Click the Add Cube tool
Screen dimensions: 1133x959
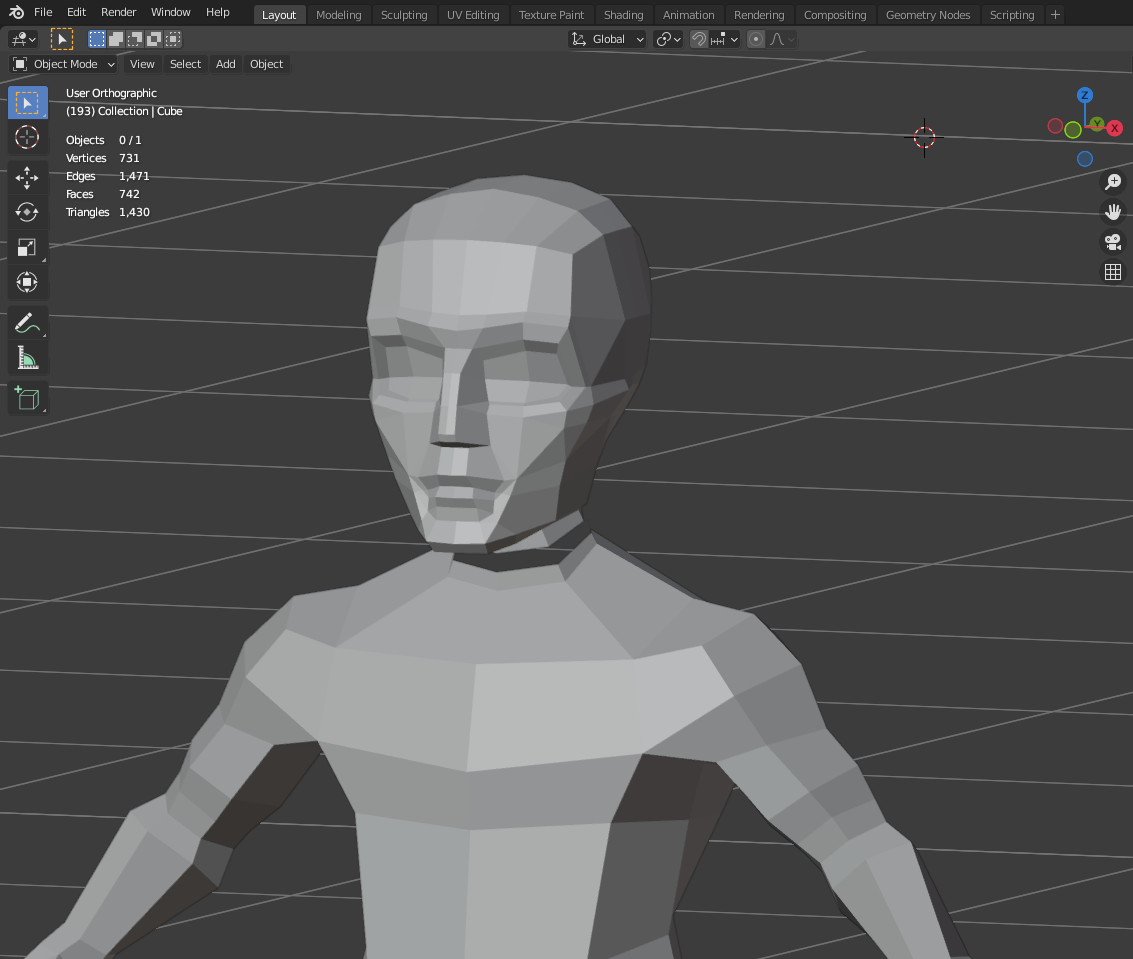tap(27, 398)
